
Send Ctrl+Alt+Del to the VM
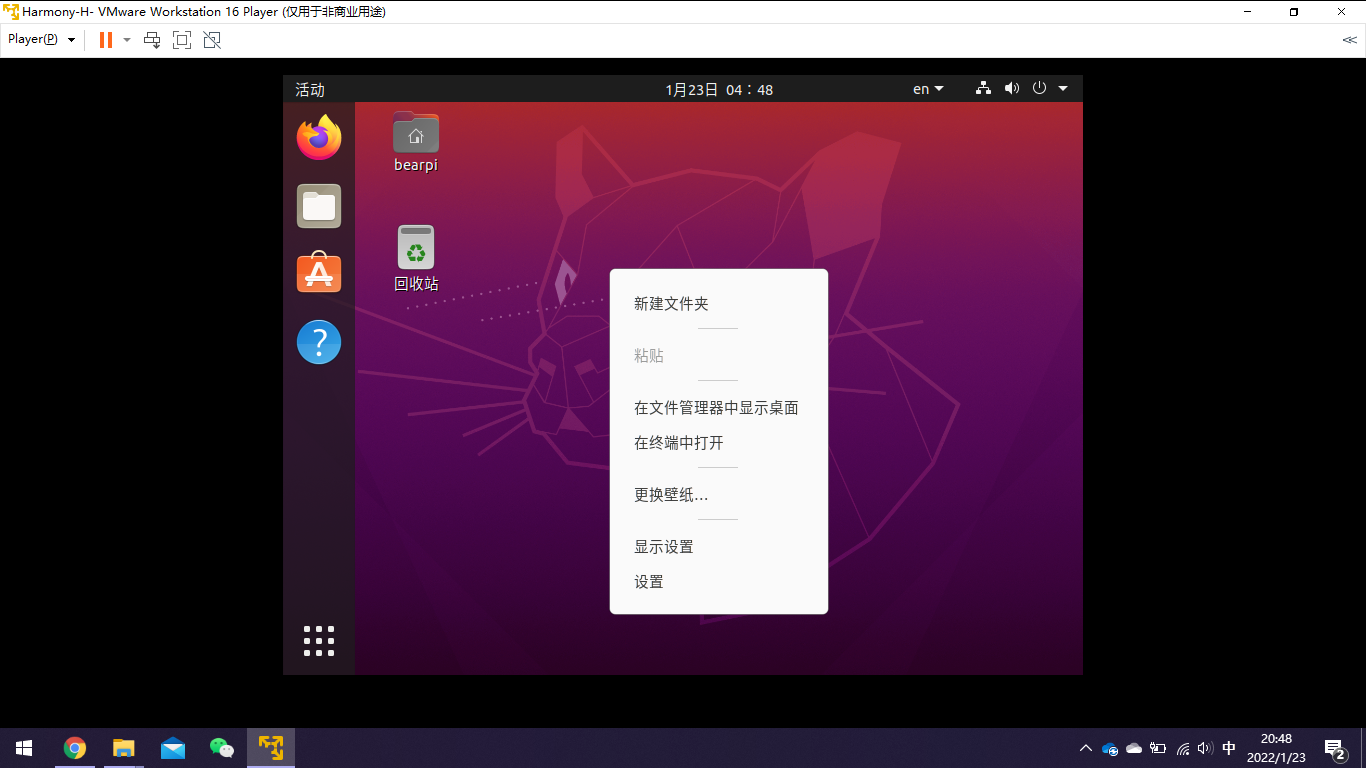(152, 40)
